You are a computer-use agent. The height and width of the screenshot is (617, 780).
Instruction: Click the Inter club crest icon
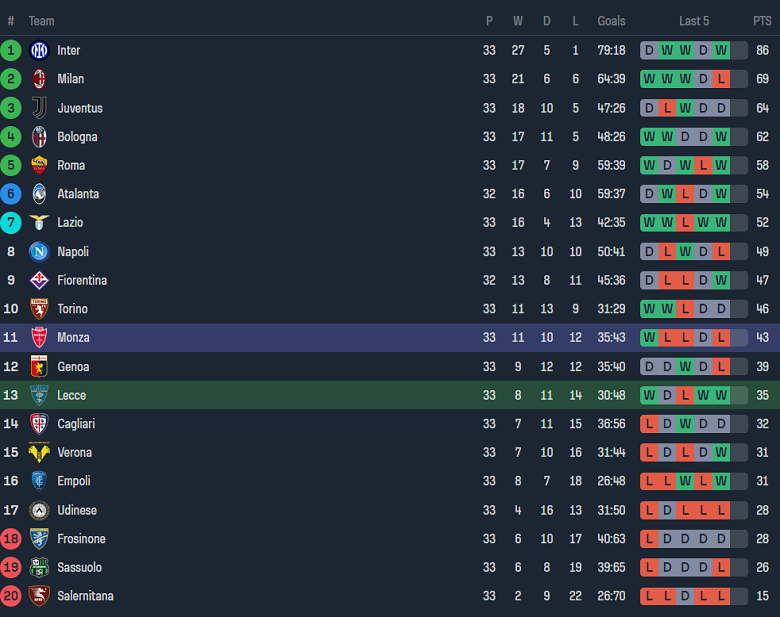[39, 50]
